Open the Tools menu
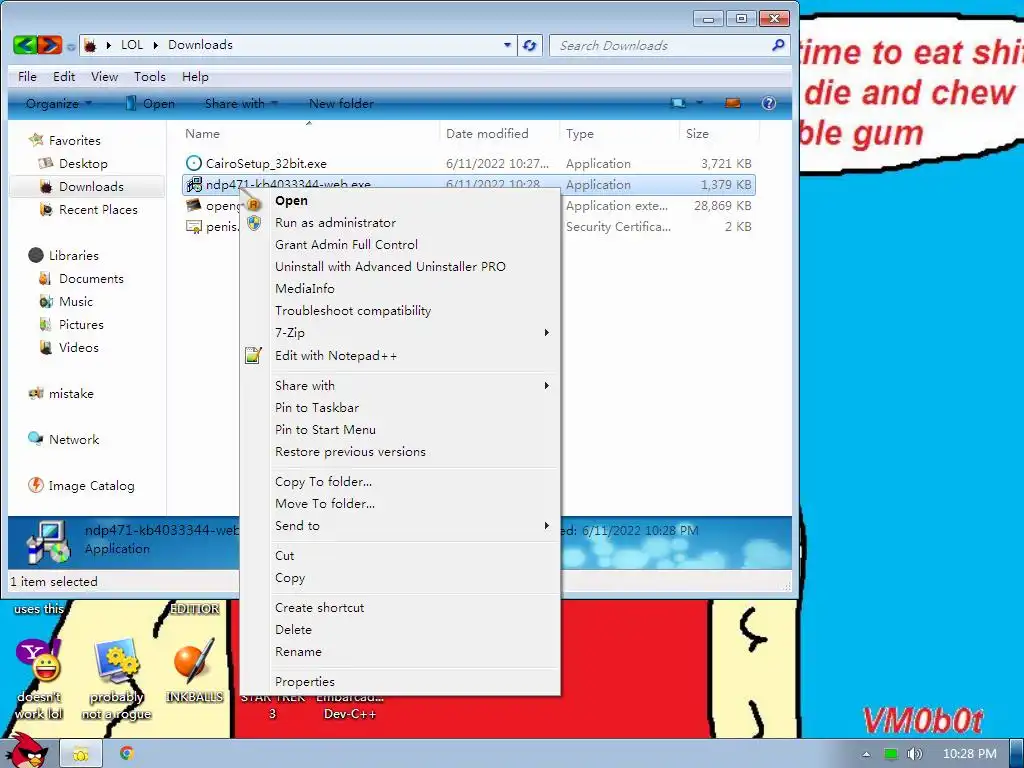The height and width of the screenshot is (768, 1024). pos(150,76)
